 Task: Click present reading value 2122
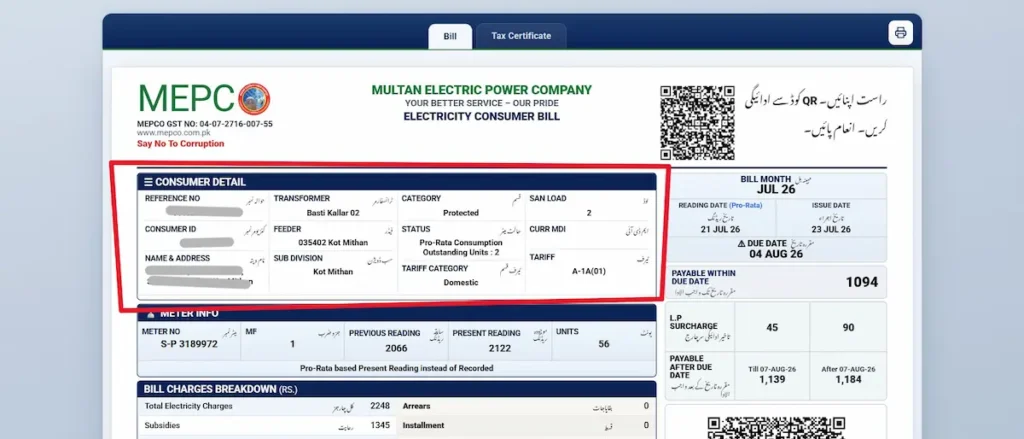pos(500,348)
